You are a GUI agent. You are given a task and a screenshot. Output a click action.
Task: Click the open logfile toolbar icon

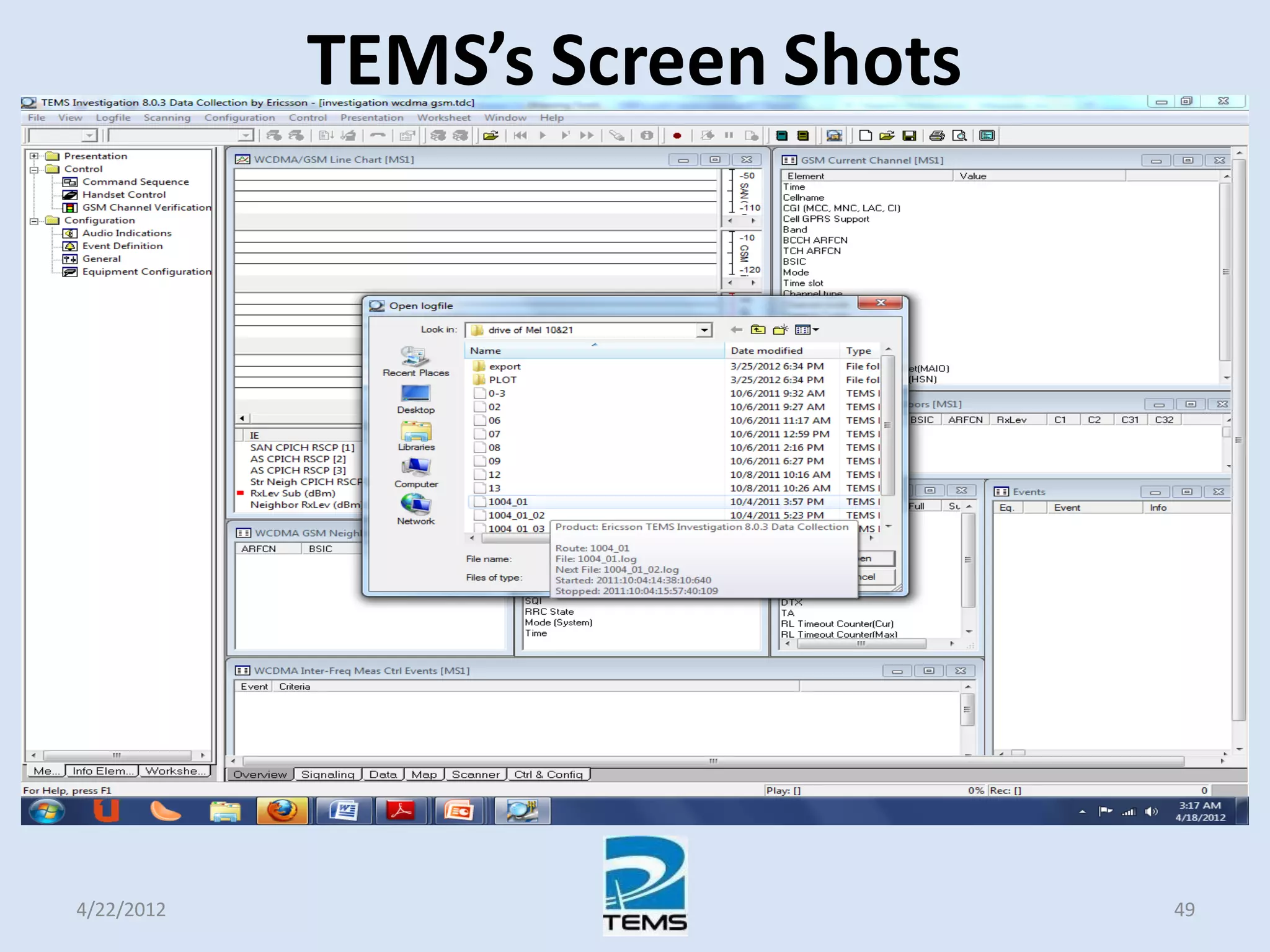pos(491,135)
